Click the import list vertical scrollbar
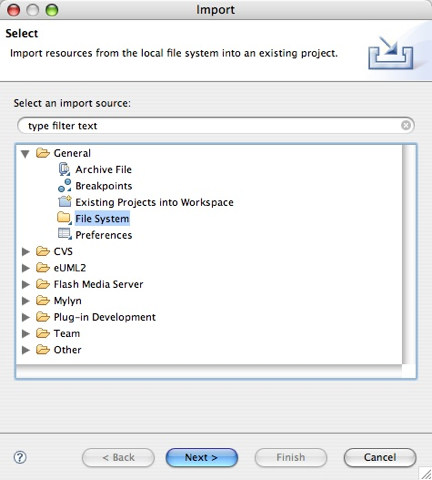This screenshot has height=480, width=432. [x=409, y=255]
